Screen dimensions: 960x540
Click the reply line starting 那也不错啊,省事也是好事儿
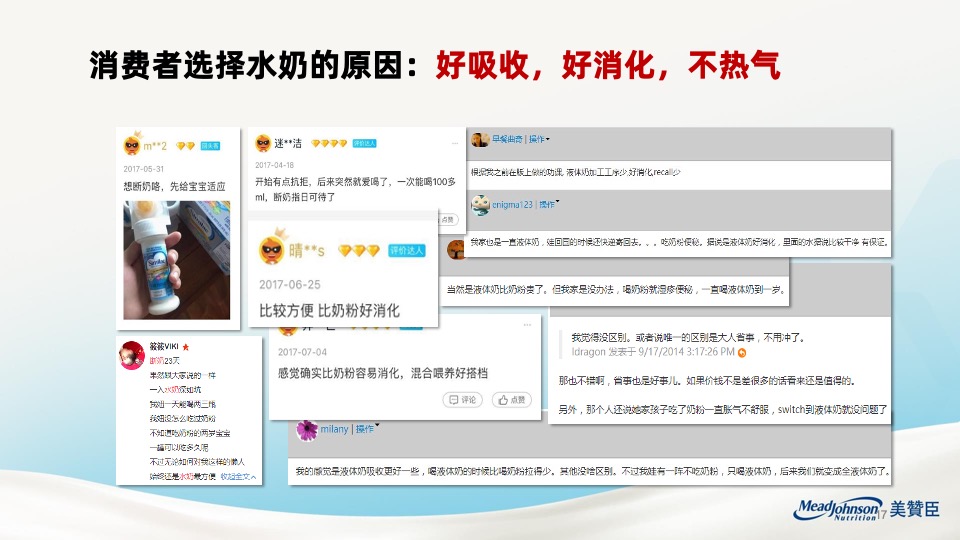coord(706,381)
